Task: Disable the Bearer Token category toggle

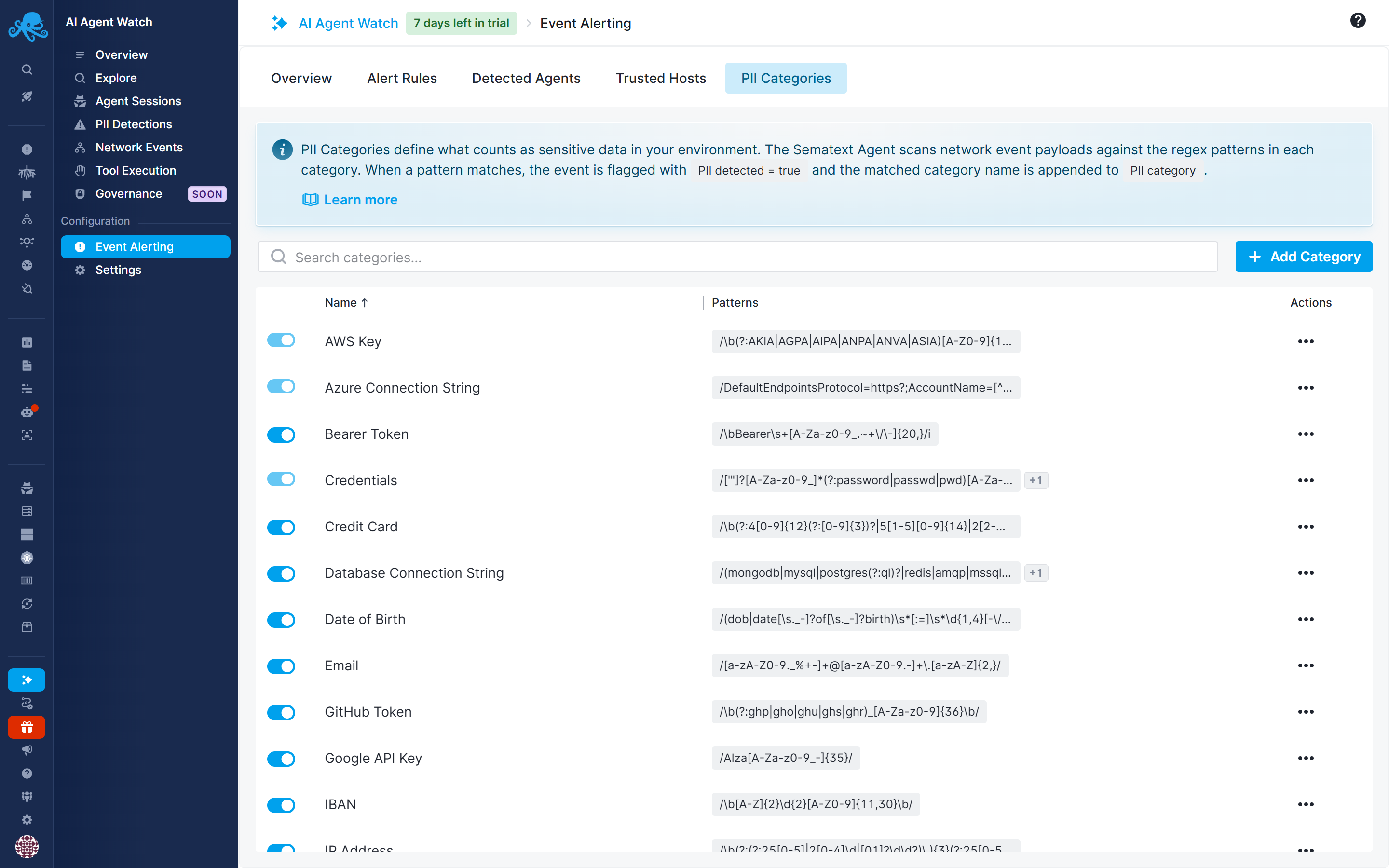Action: click(281, 434)
